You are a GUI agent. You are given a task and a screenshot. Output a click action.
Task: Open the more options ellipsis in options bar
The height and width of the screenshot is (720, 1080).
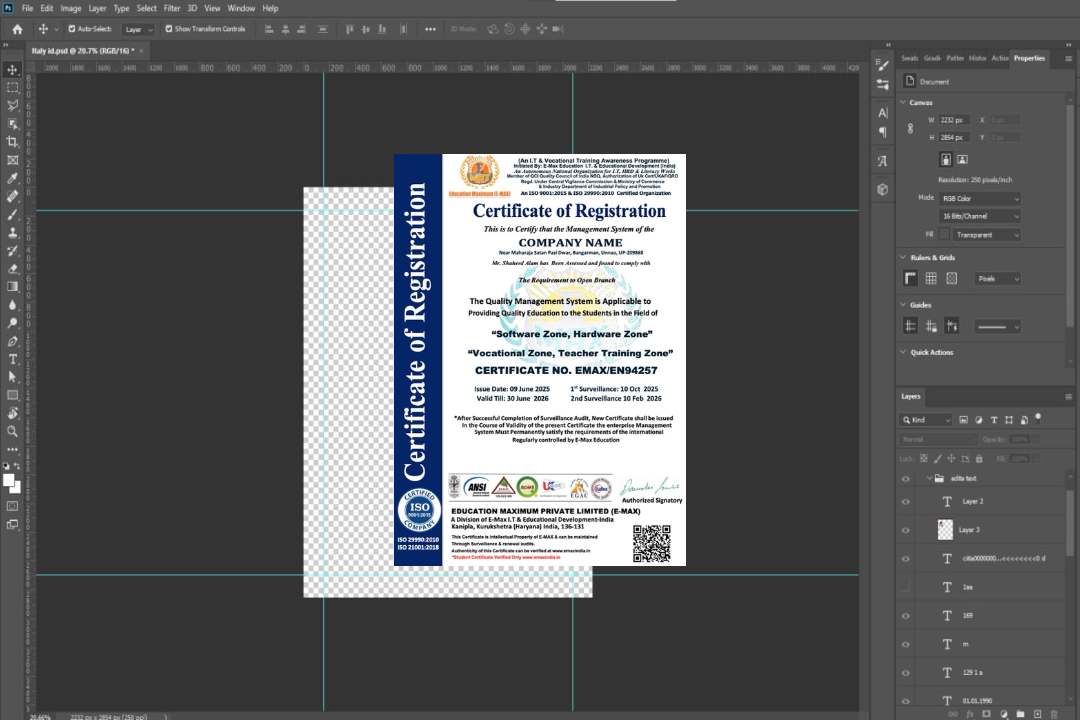pyautogui.click(x=430, y=29)
